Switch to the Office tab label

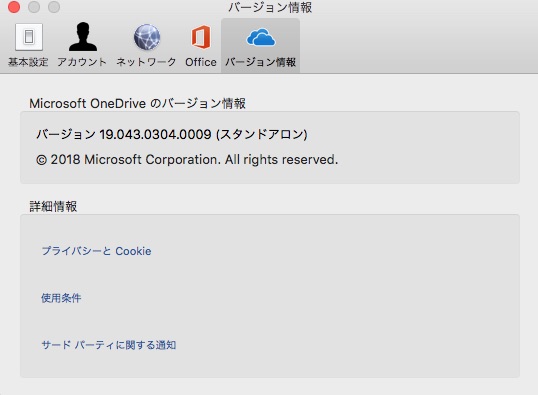201,62
